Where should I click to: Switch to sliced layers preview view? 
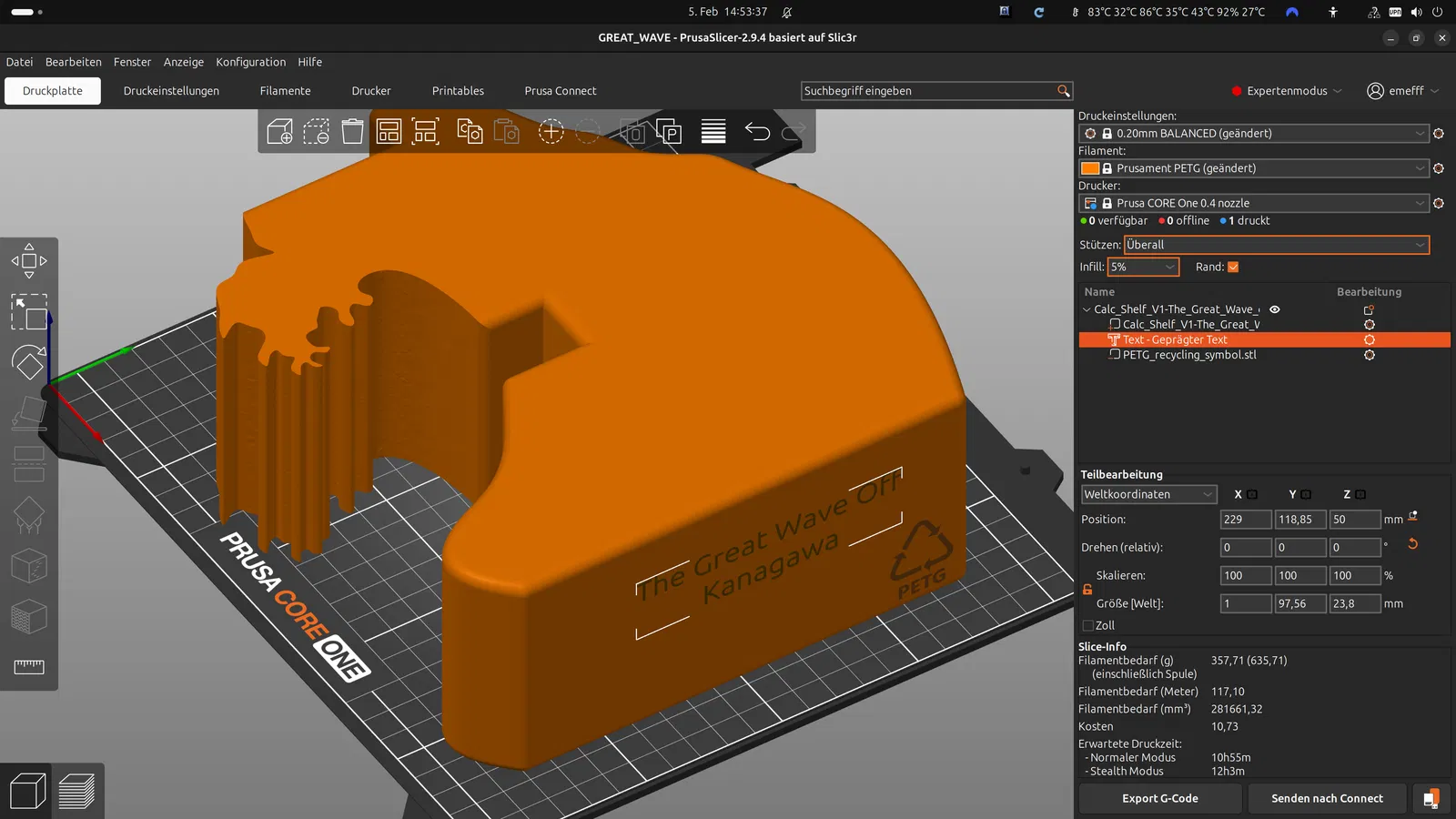click(x=76, y=791)
